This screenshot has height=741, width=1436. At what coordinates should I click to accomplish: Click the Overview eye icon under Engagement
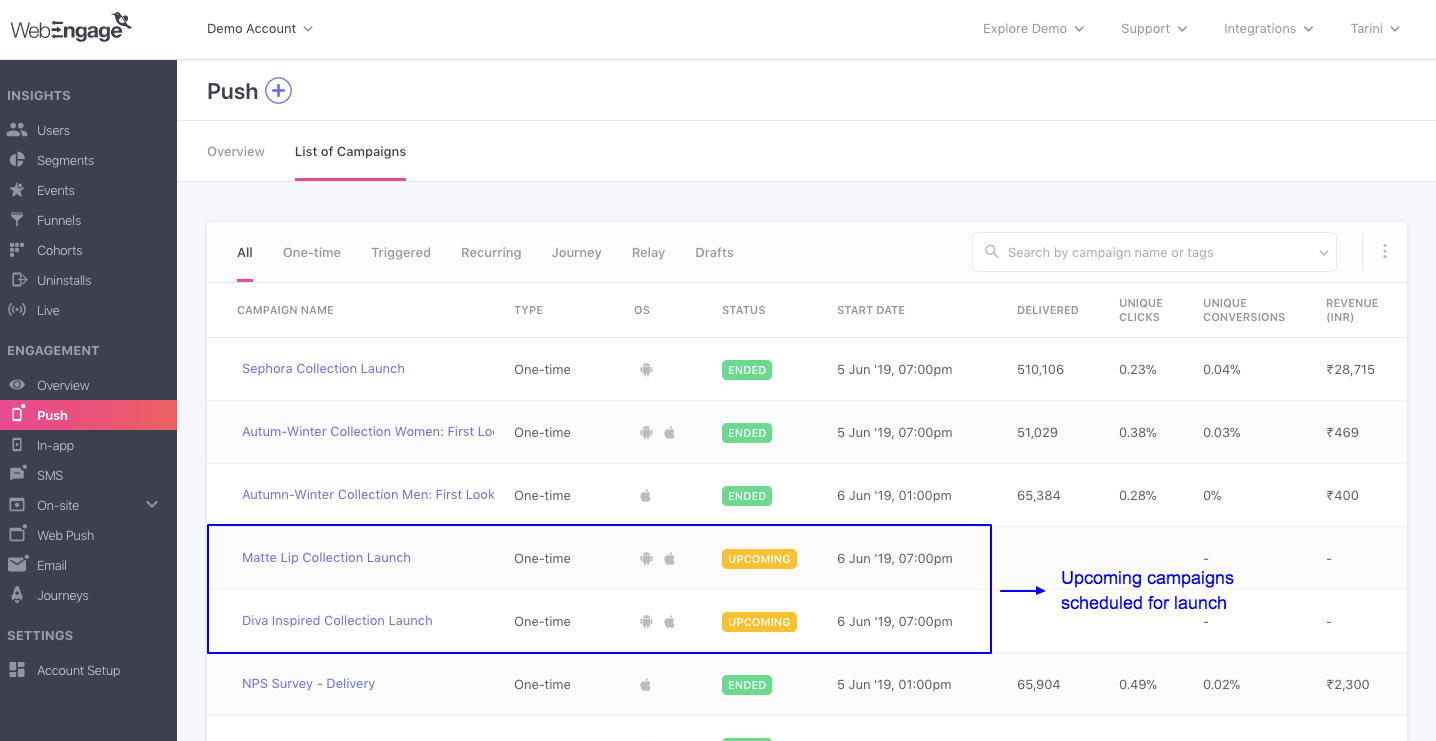(16, 385)
